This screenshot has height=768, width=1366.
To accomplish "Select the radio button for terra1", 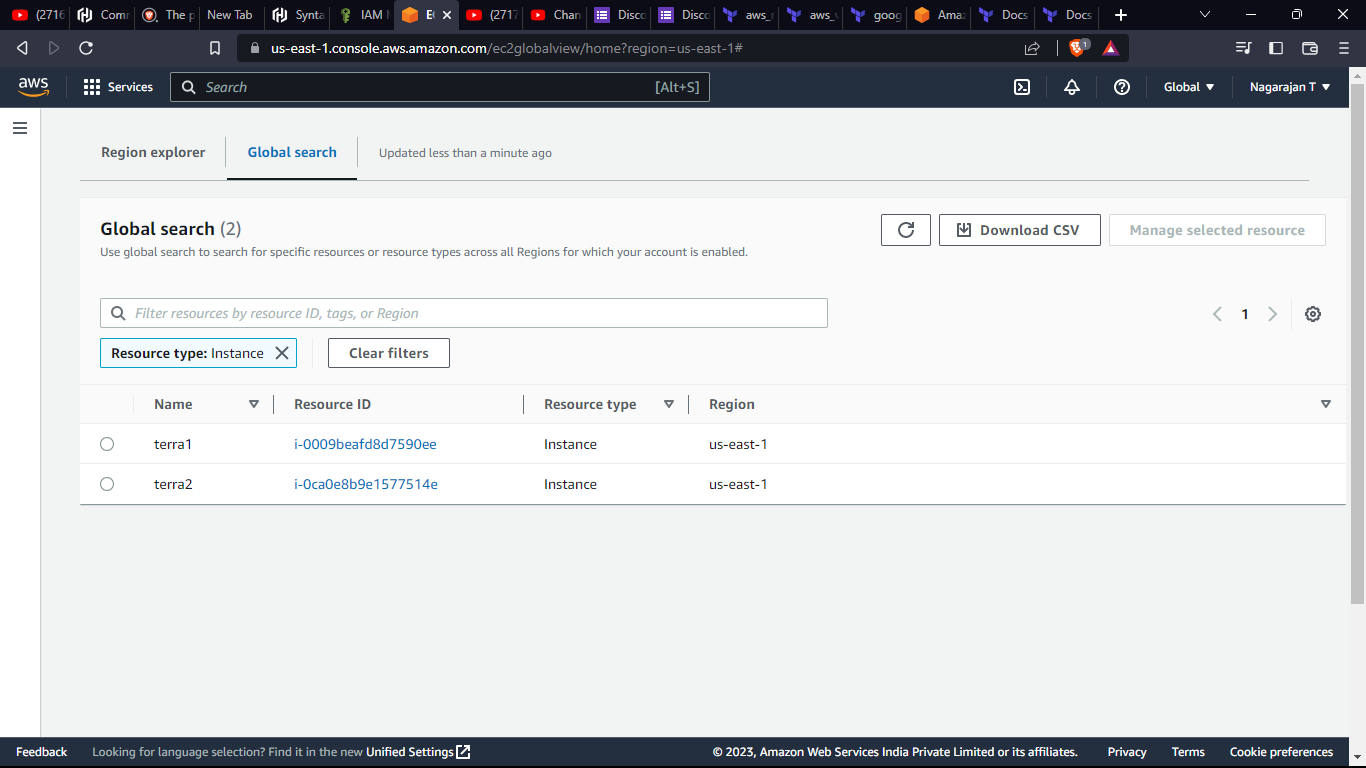I will tap(107, 444).
